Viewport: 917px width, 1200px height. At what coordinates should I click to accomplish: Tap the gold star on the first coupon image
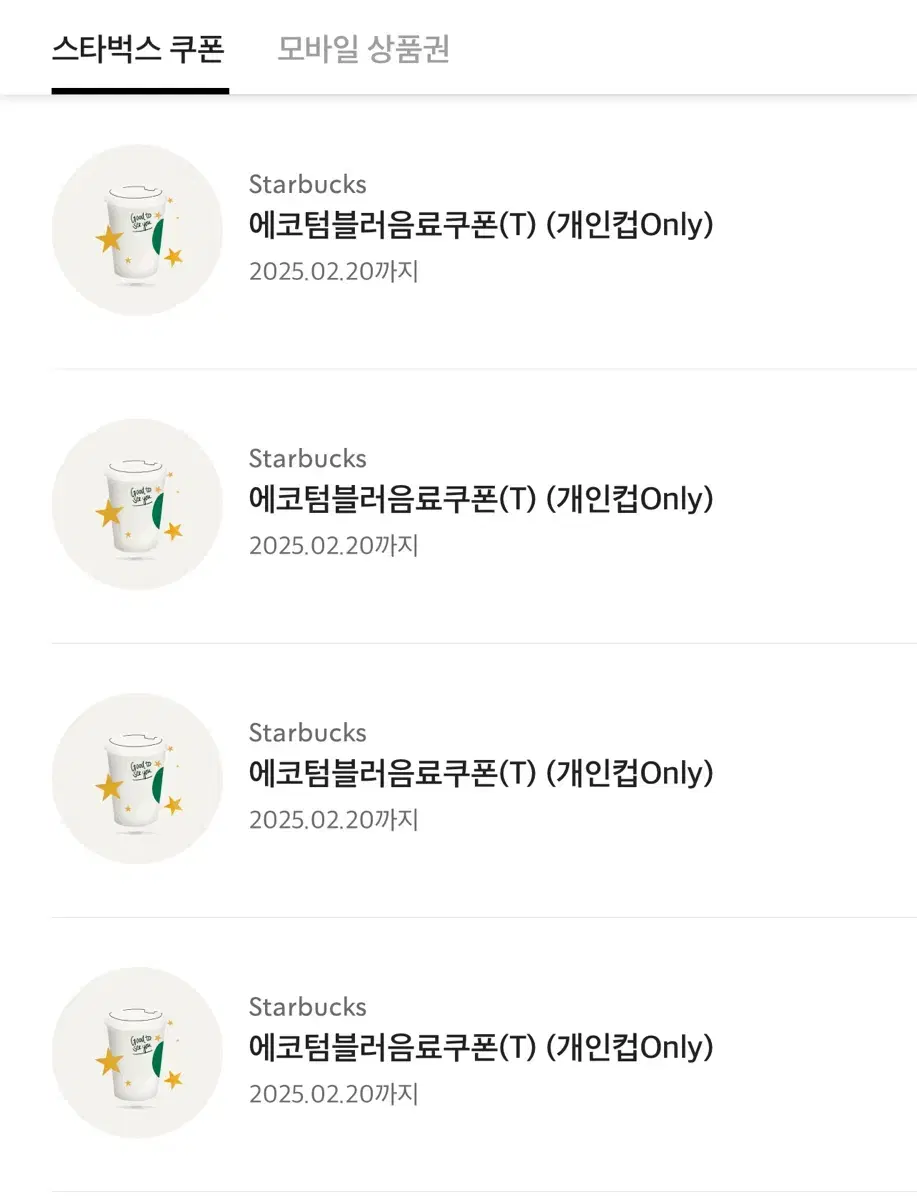pos(108,239)
